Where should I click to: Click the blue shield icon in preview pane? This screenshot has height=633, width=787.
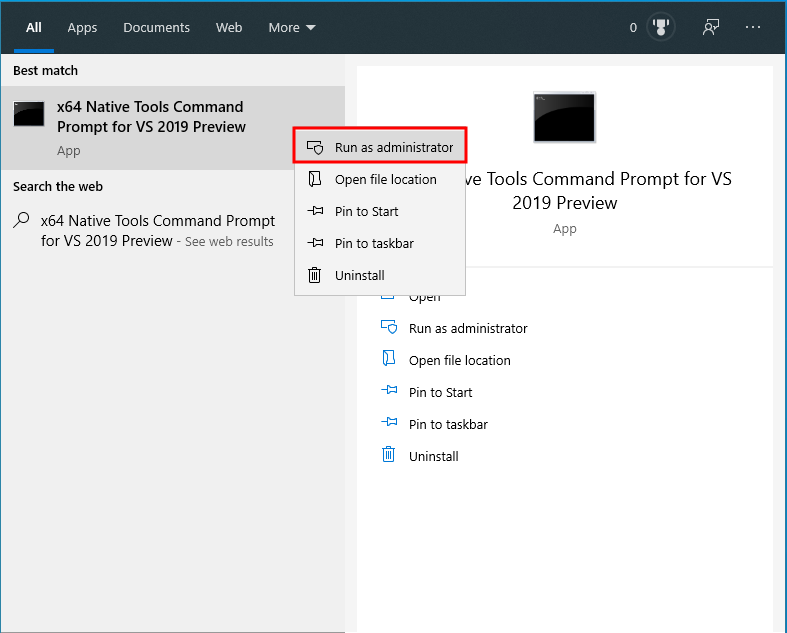[389, 327]
